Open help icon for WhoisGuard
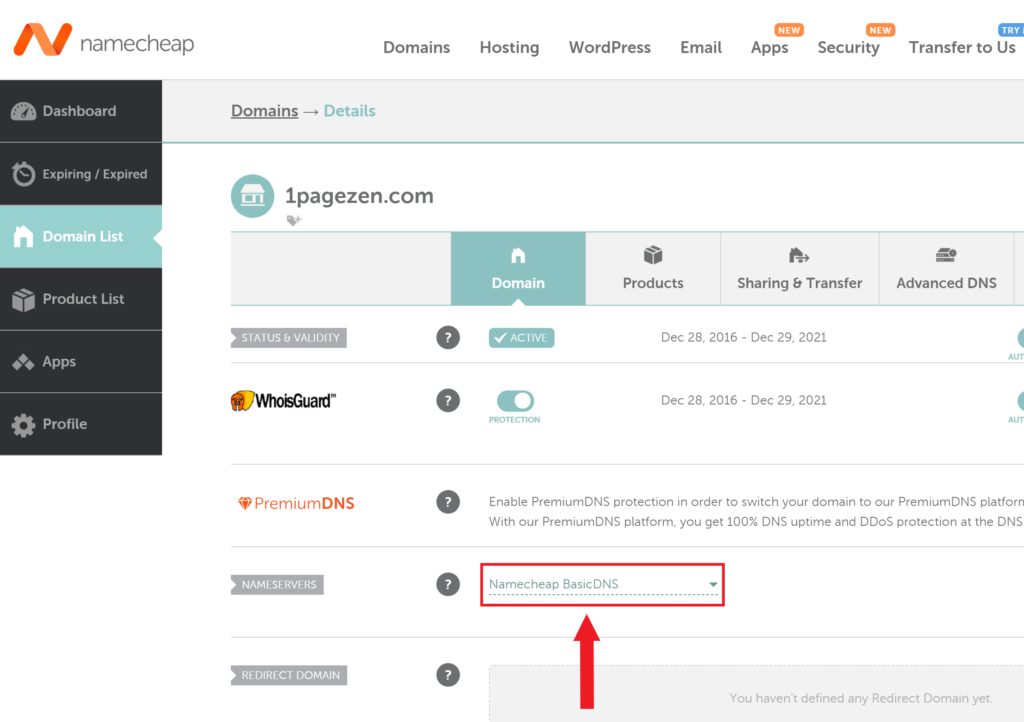This screenshot has height=722, width=1024. coord(448,400)
